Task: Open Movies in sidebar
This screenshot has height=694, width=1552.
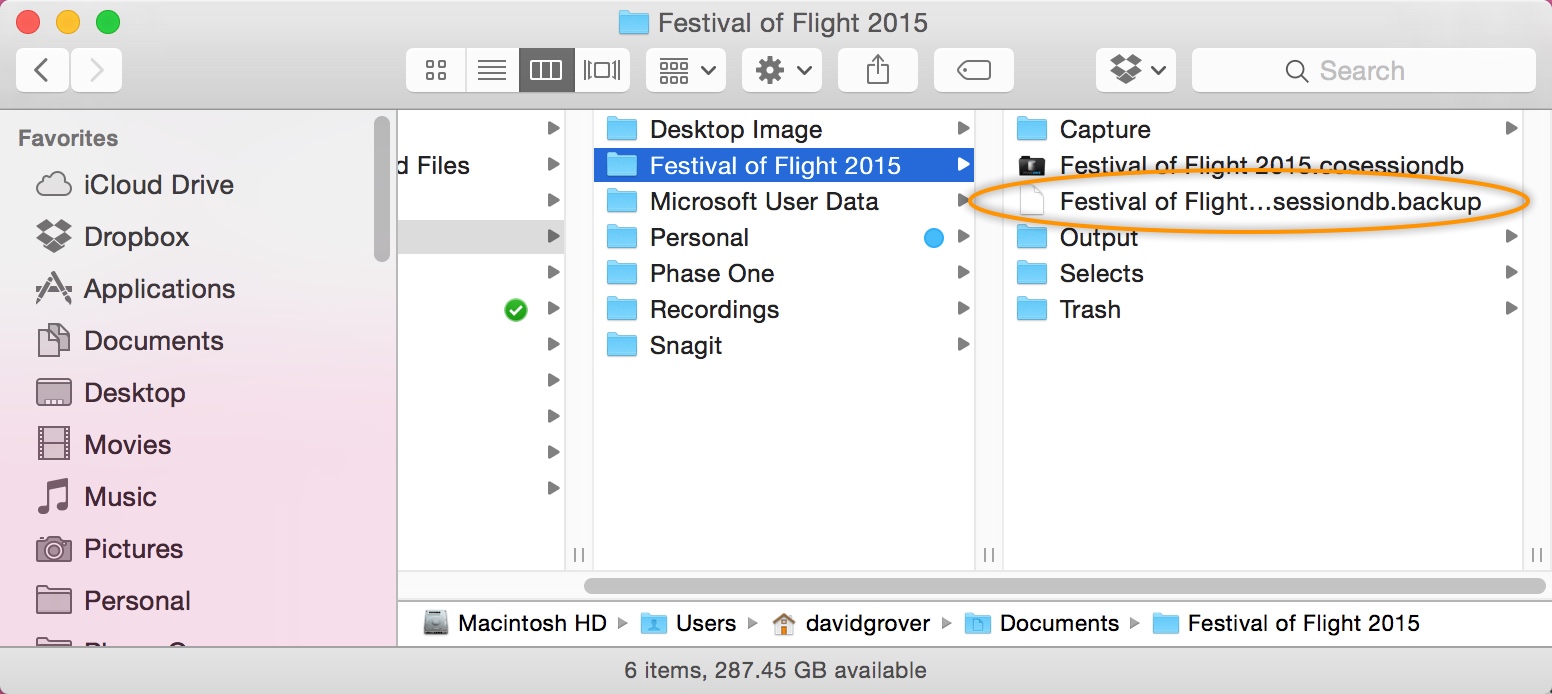Action: [x=103, y=445]
